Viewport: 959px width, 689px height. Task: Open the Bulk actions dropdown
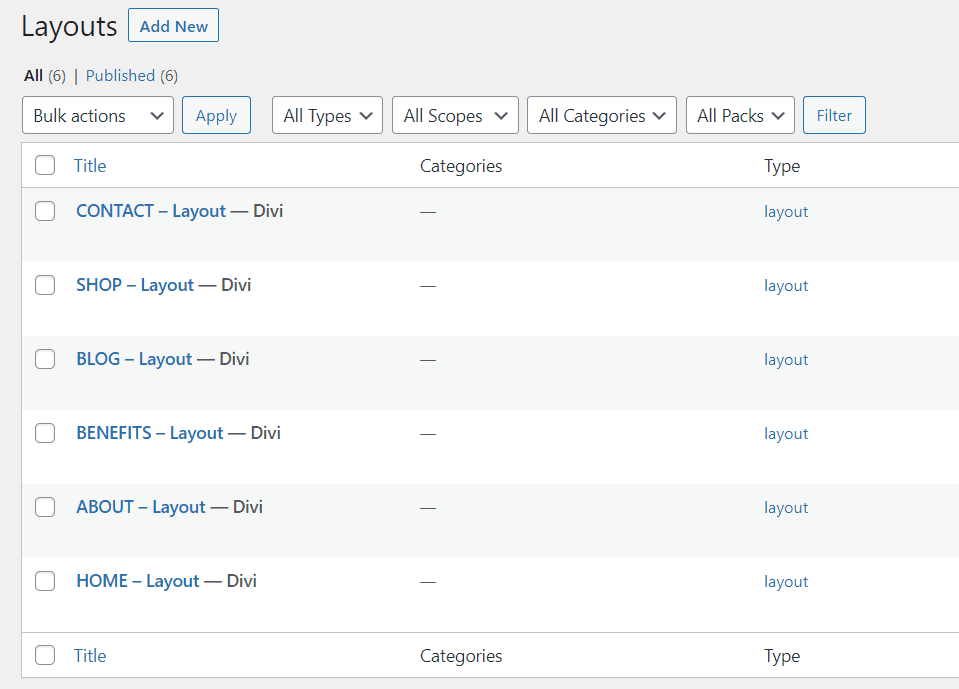tap(98, 115)
